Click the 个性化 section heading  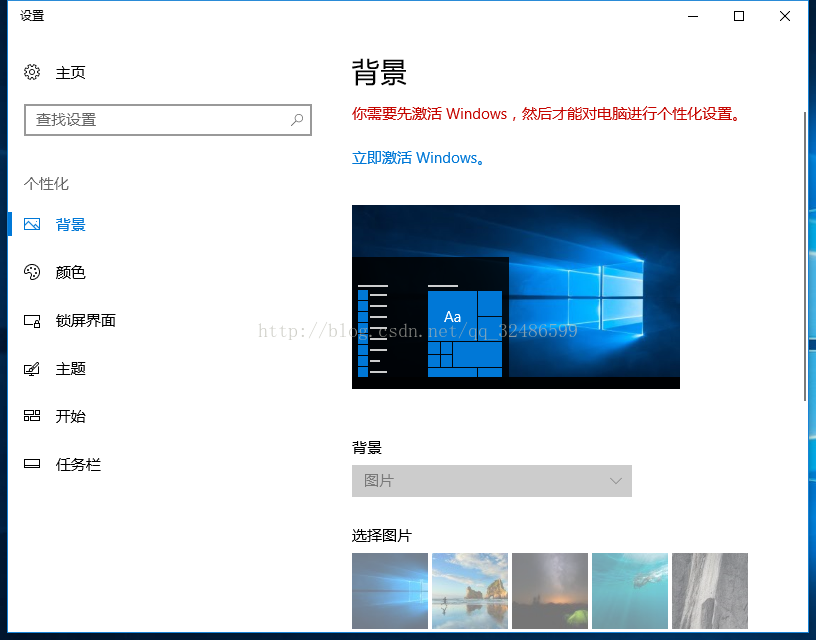tap(46, 184)
